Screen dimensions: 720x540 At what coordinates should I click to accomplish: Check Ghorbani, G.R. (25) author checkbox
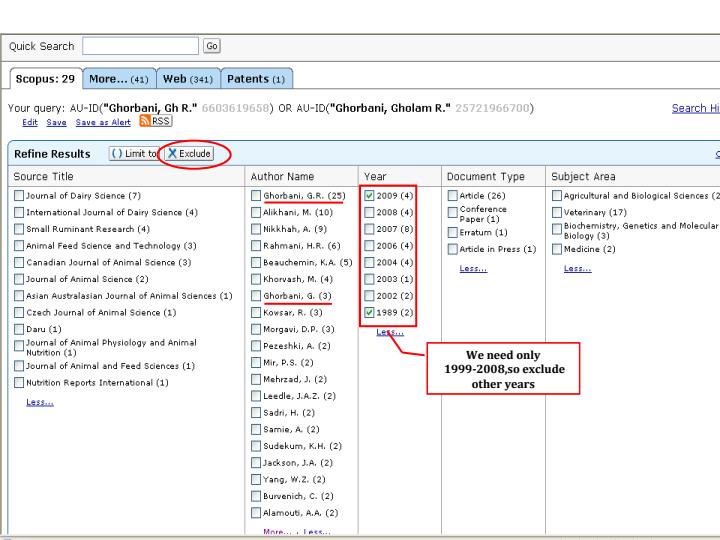pos(256,196)
